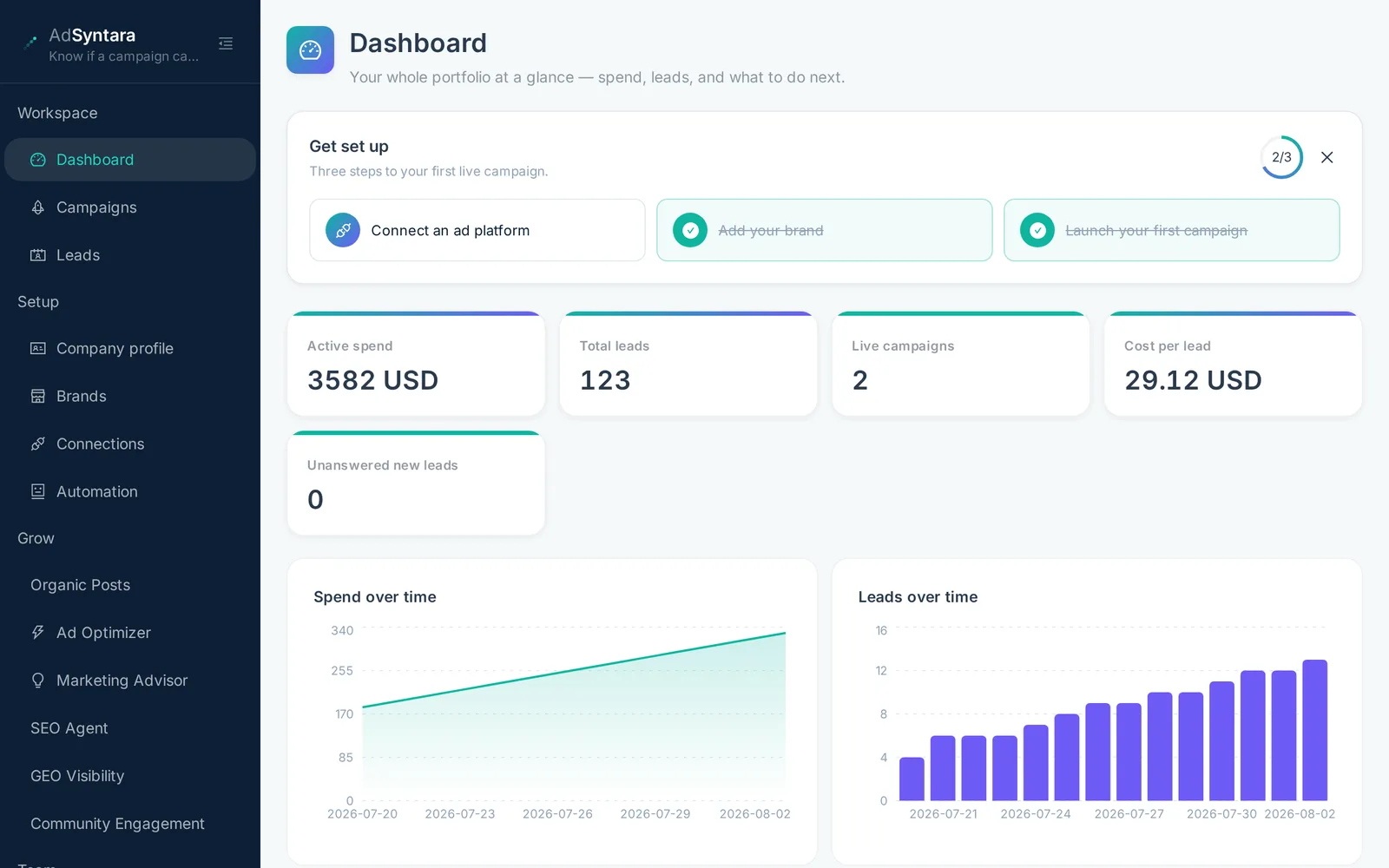Viewport: 1389px width, 868px height.
Task: Click the Automation robot icon
Action: pos(38,491)
